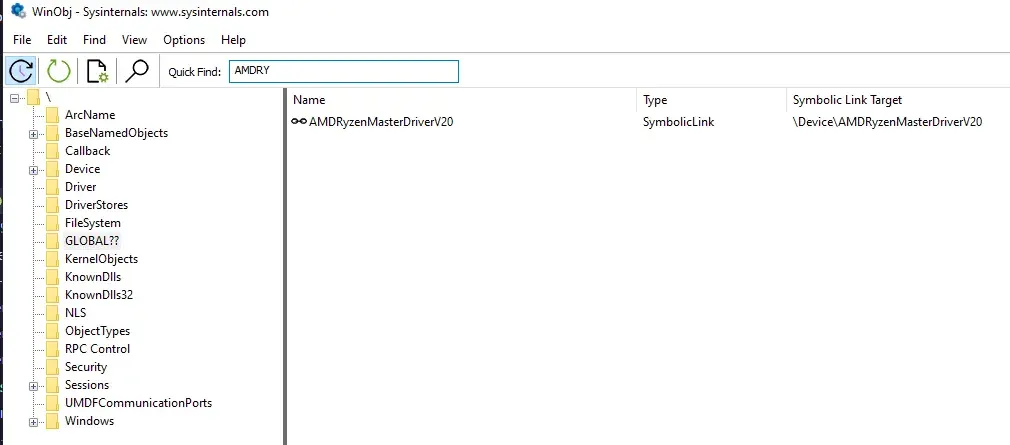Click the ArcName folder icon
1010x445 pixels.
point(53,115)
